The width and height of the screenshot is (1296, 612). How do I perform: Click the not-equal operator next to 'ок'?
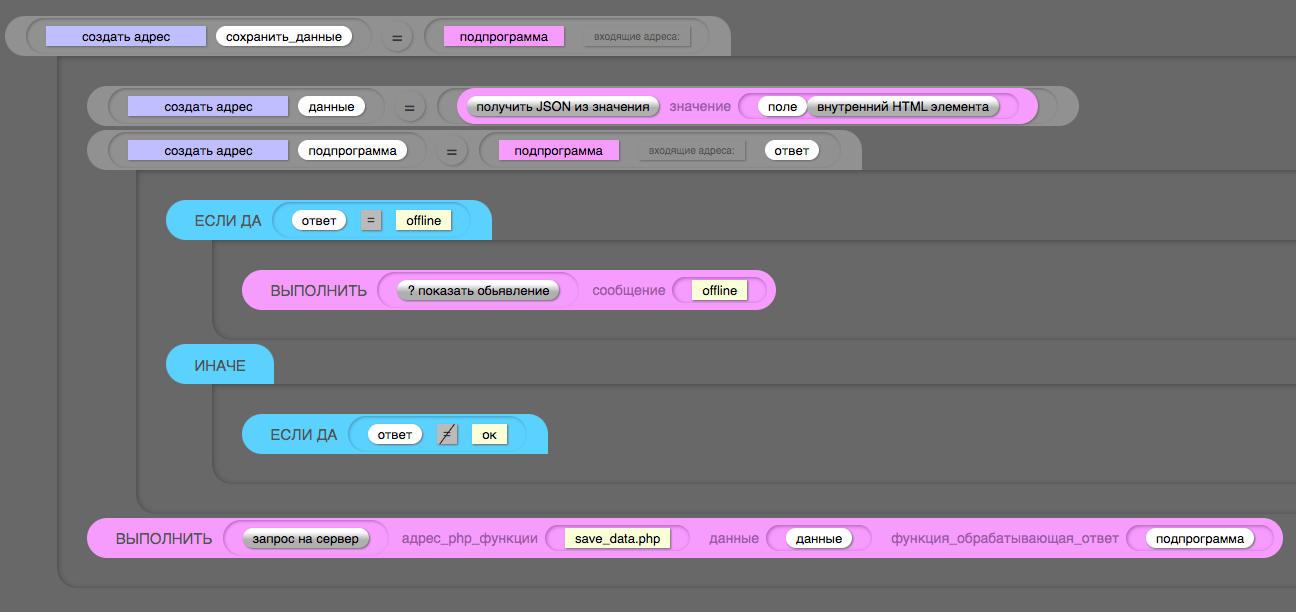point(448,435)
